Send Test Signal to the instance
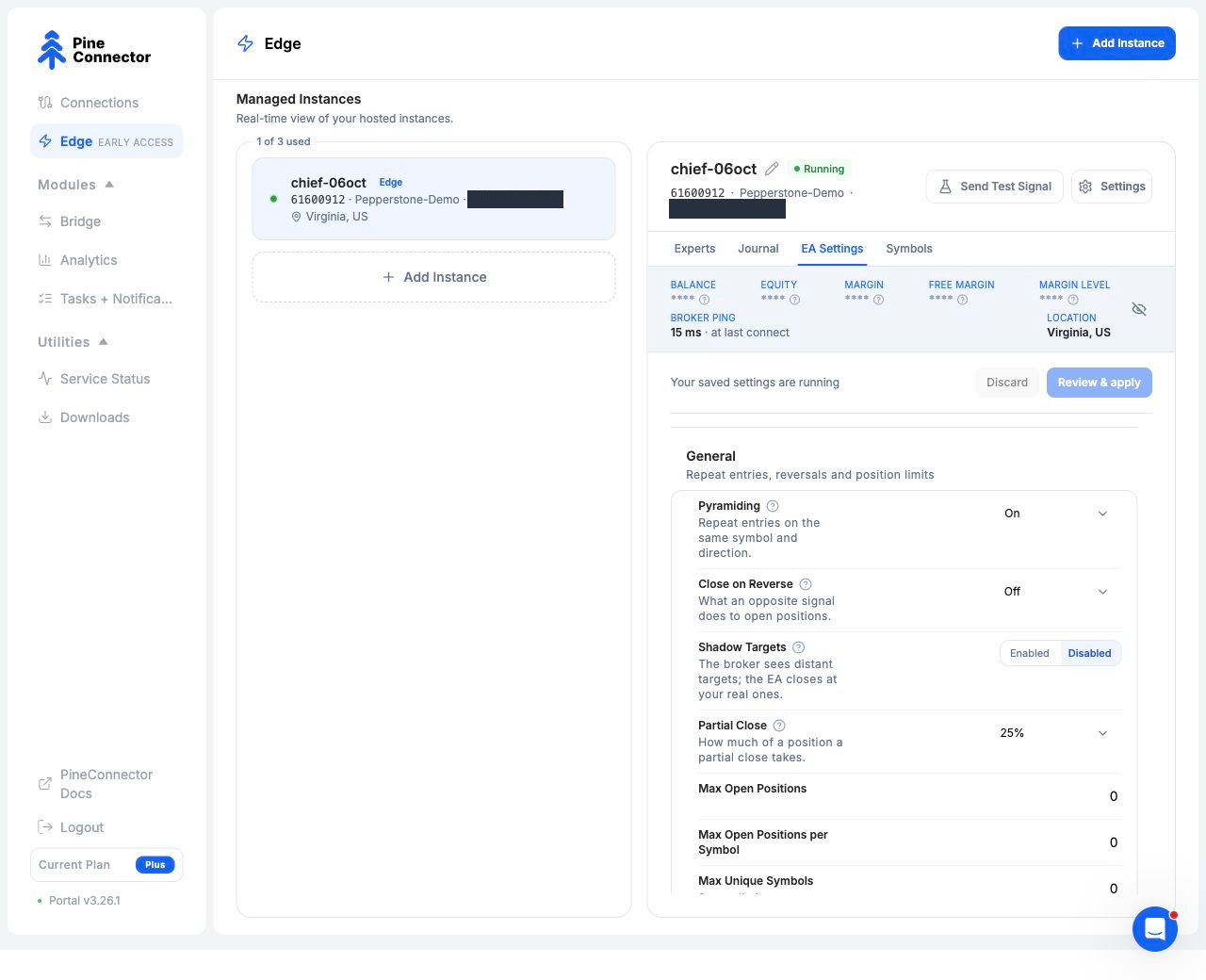This screenshot has width=1206, height=980. 995,187
